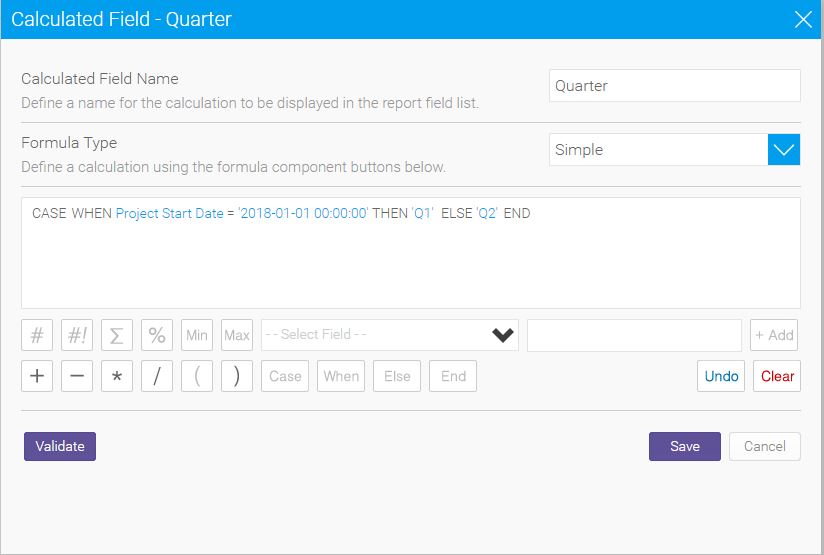824x555 pixels.
Task: Click the CASE keyword in the formula
Action: (x=49, y=213)
